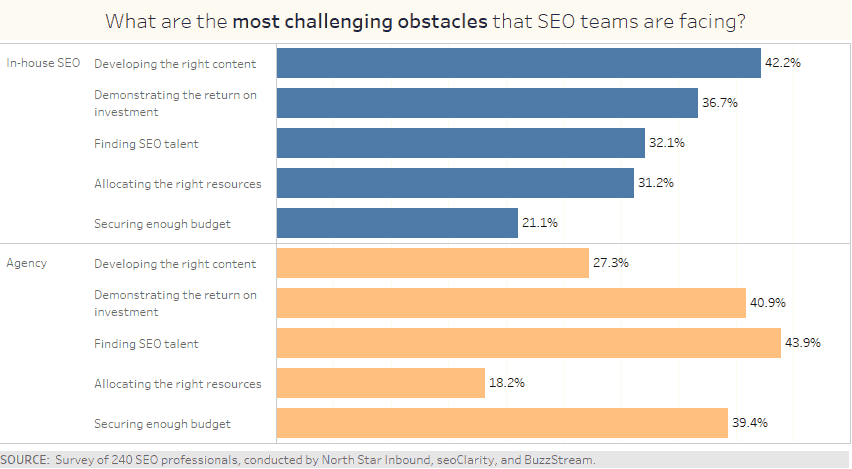Screen dimensions: 852x469
Task: Click Agency 'Securing enough budget' label
Action: coord(162,424)
